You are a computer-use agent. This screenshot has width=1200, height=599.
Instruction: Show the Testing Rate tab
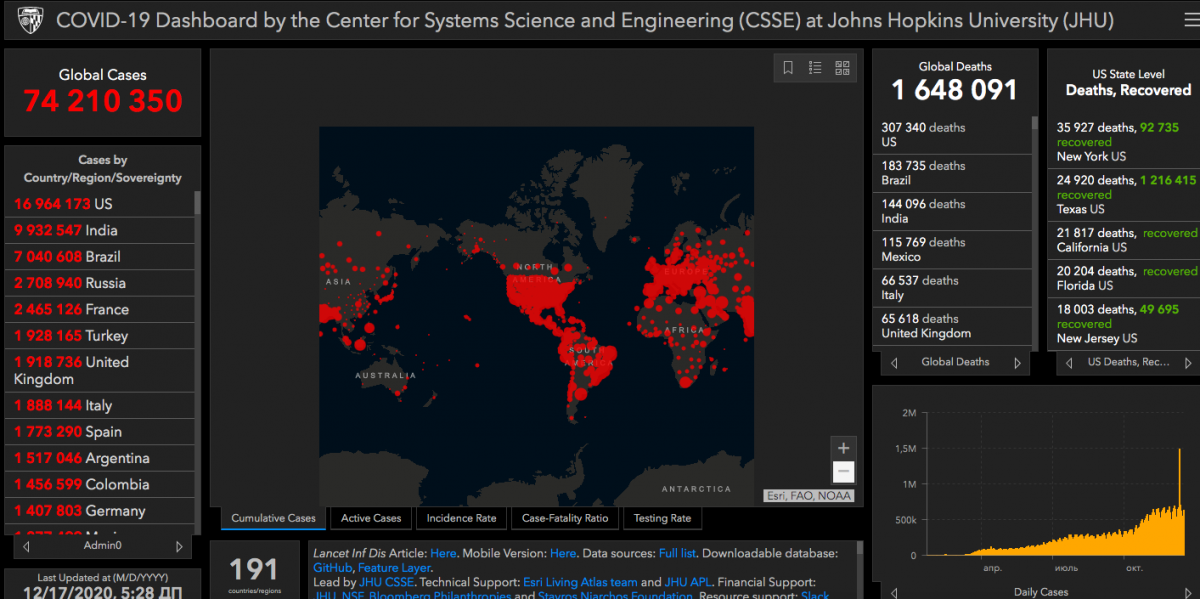tap(662, 518)
